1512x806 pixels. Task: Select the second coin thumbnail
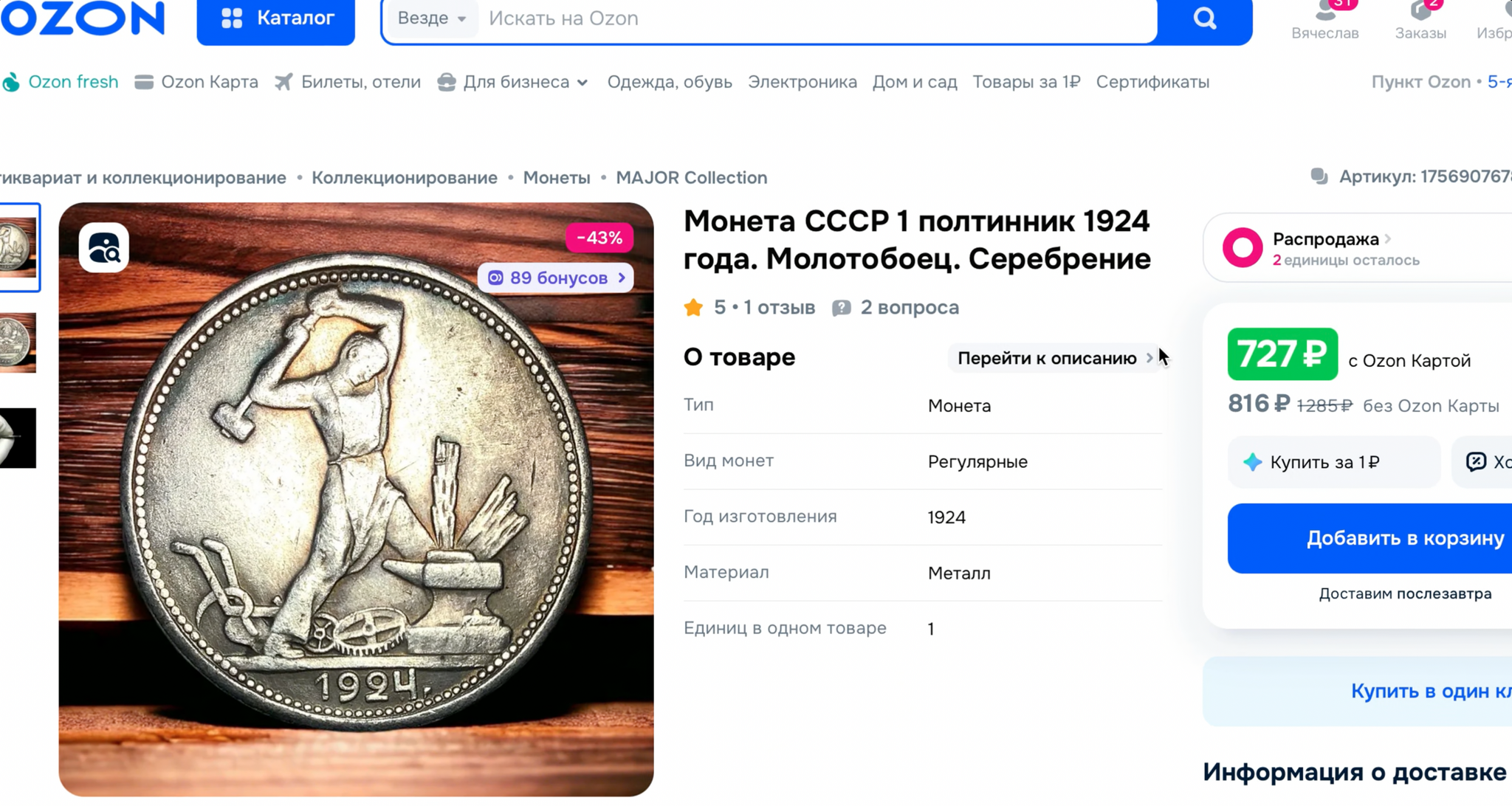click(18, 342)
